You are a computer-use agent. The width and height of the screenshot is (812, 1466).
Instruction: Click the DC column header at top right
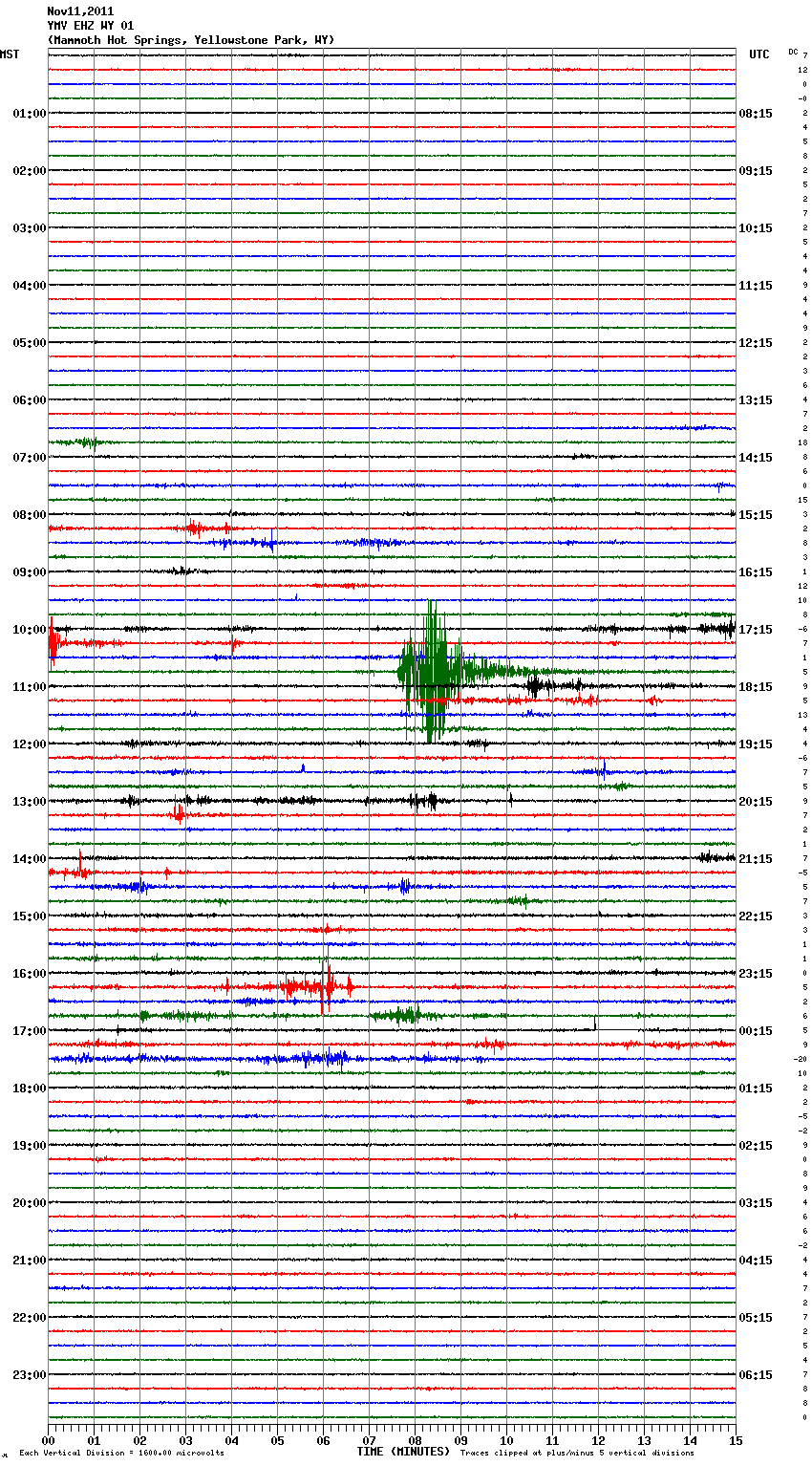[x=793, y=52]
